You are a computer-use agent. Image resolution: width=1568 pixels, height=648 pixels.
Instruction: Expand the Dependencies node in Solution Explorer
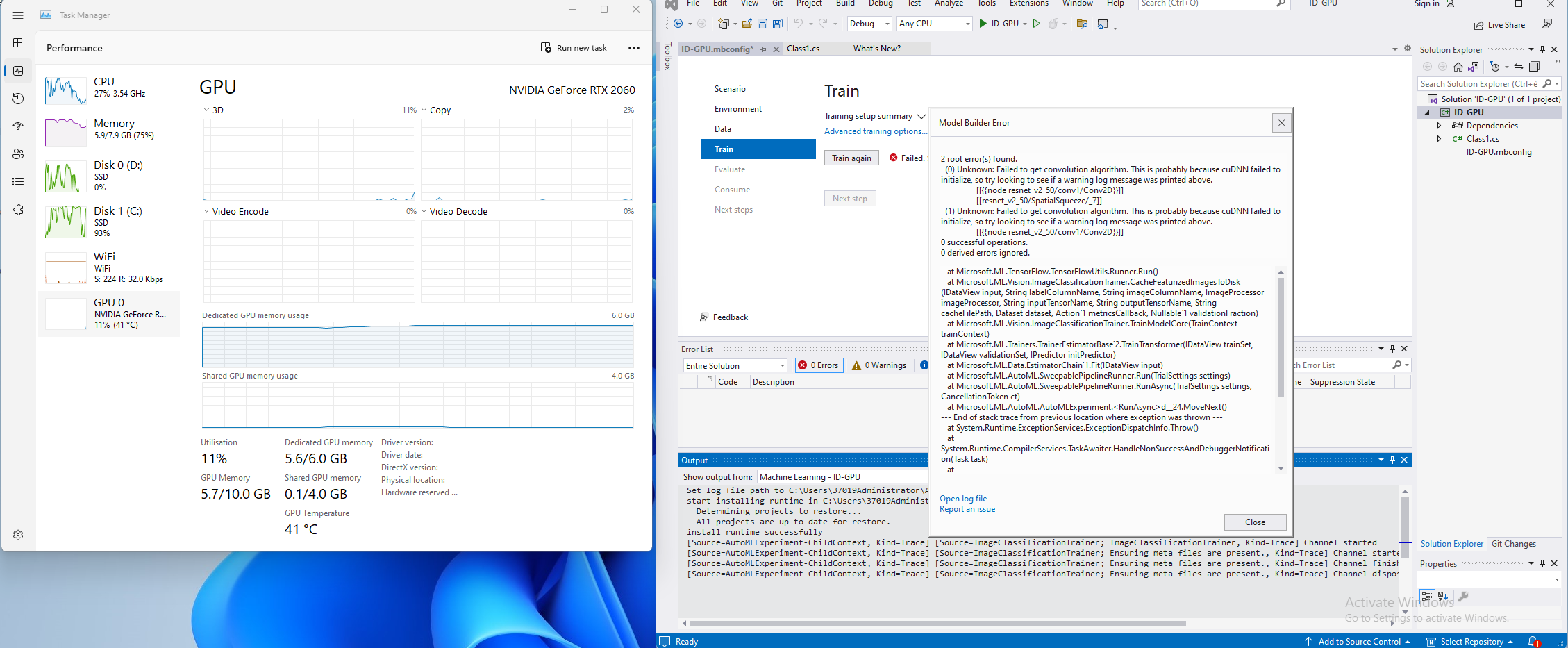click(1440, 125)
